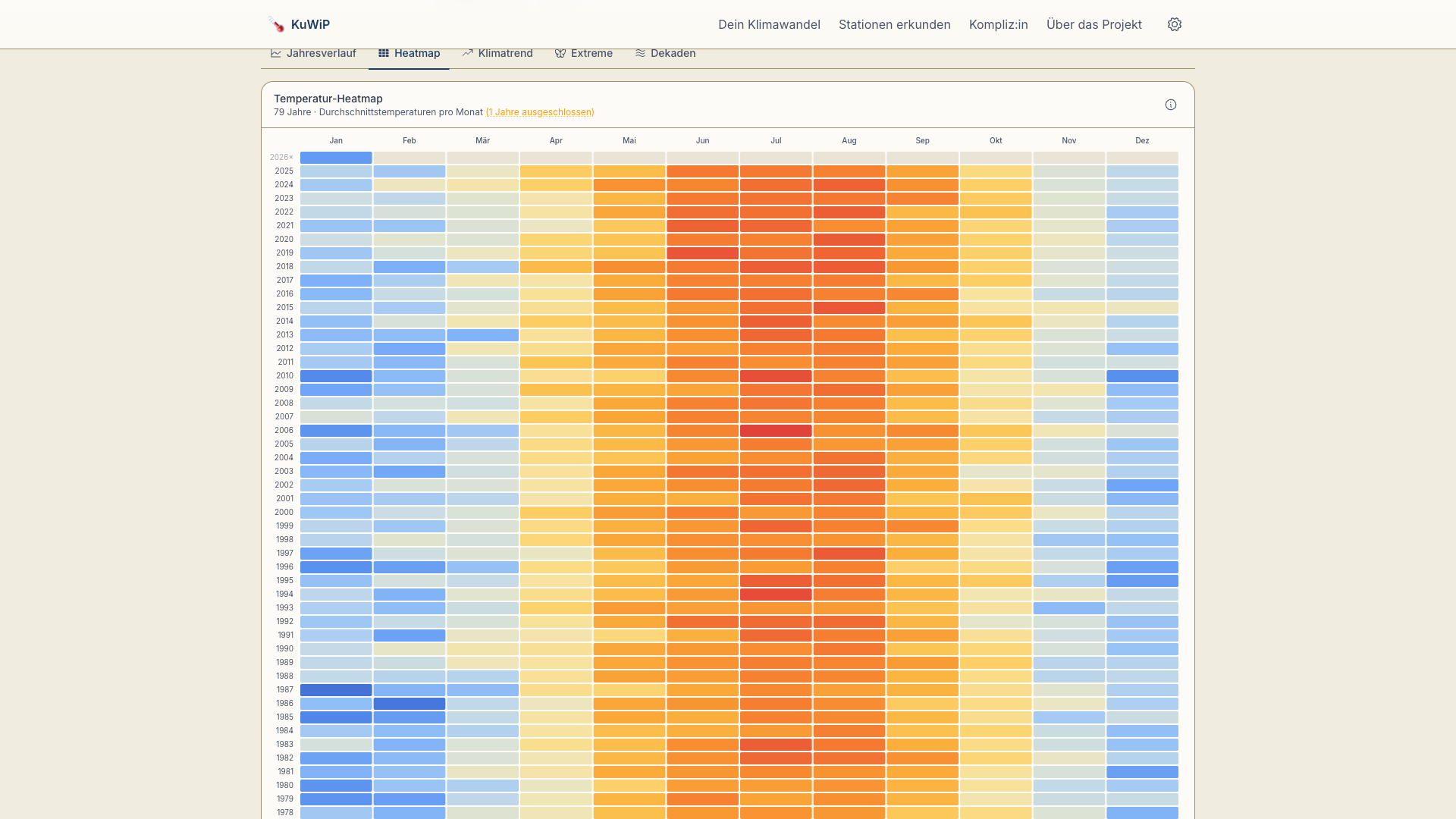Click the waves icon beside Dekaden
This screenshot has width=1456, height=819.
[x=640, y=53]
